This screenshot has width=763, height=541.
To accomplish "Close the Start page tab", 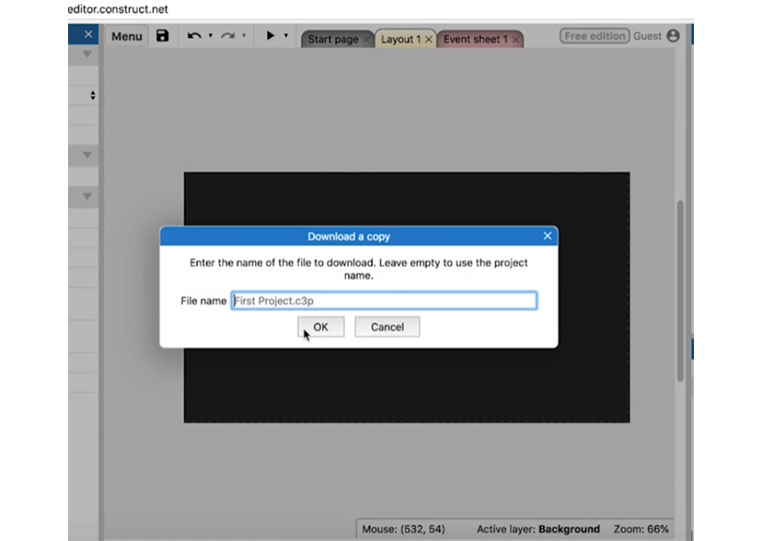I will (x=366, y=39).
